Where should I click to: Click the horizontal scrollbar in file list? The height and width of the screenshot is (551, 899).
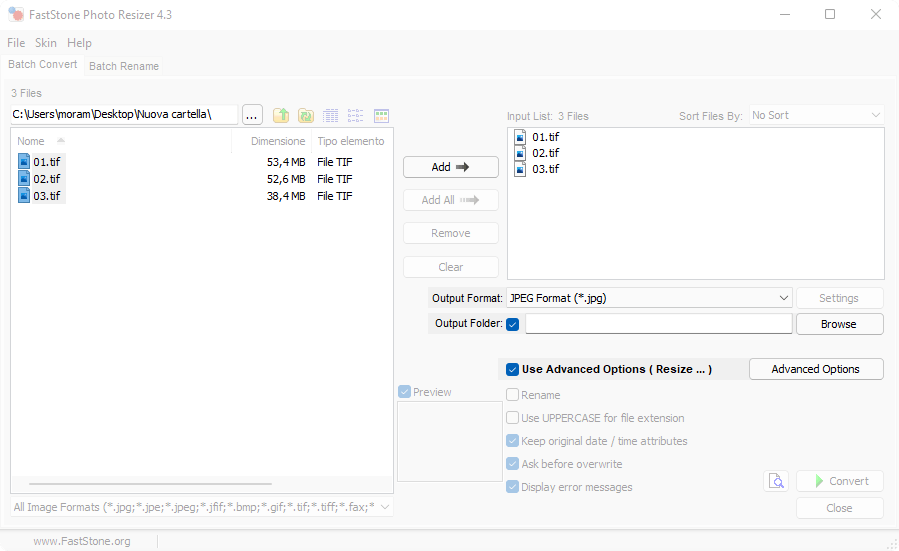coord(150,484)
